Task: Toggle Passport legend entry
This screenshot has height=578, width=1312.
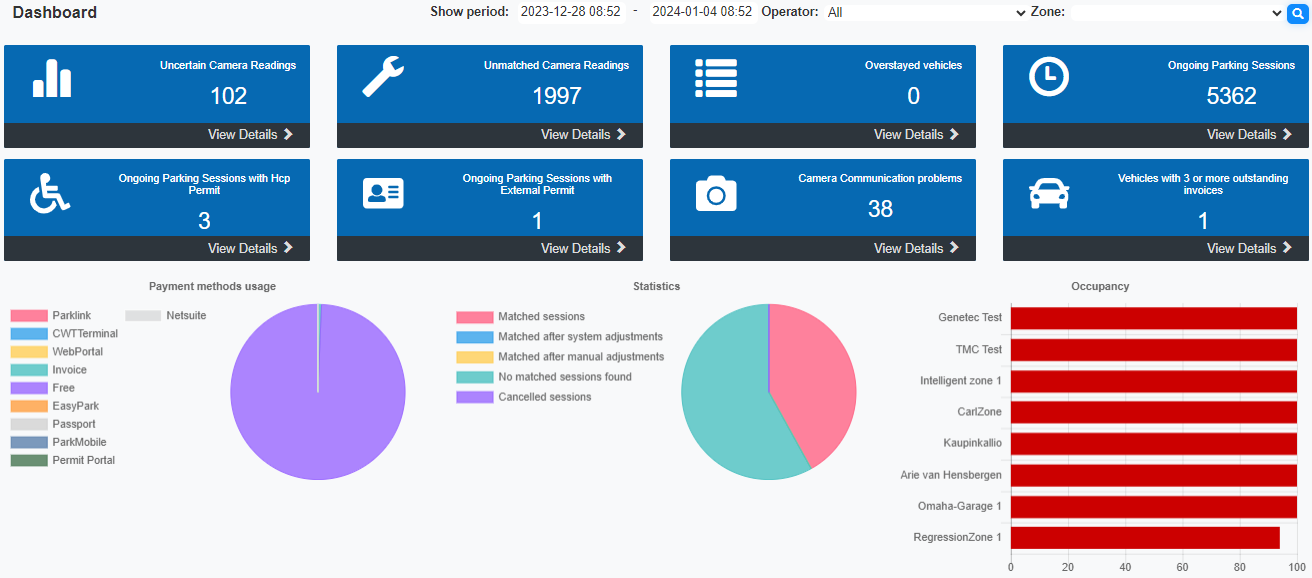Action: (53, 424)
